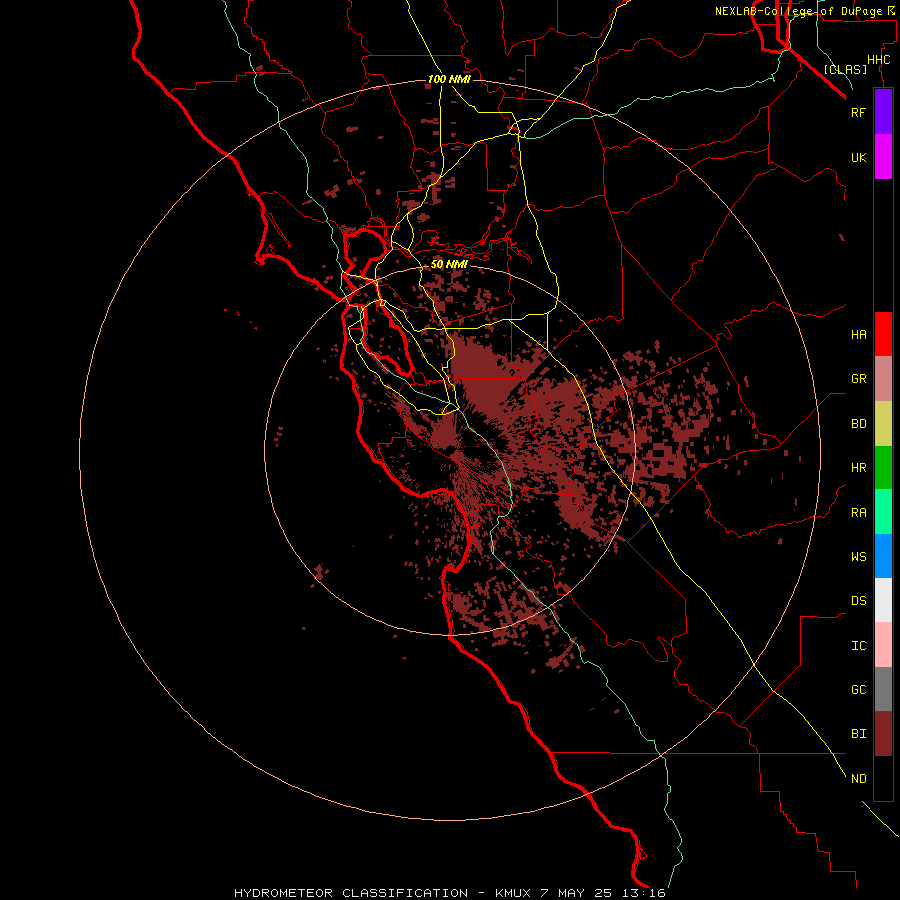Screen dimensions: 900x900
Task: Click the ND black legend swatch
Action: (883, 778)
